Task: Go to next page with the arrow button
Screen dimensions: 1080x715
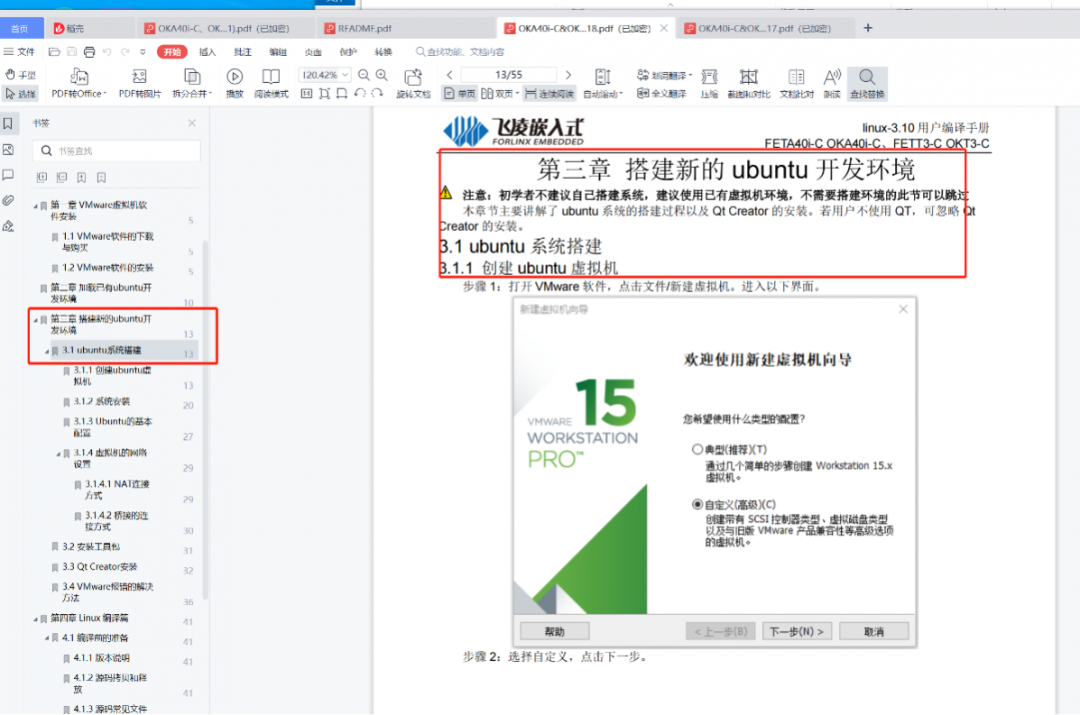Action: click(x=568, y=73)
